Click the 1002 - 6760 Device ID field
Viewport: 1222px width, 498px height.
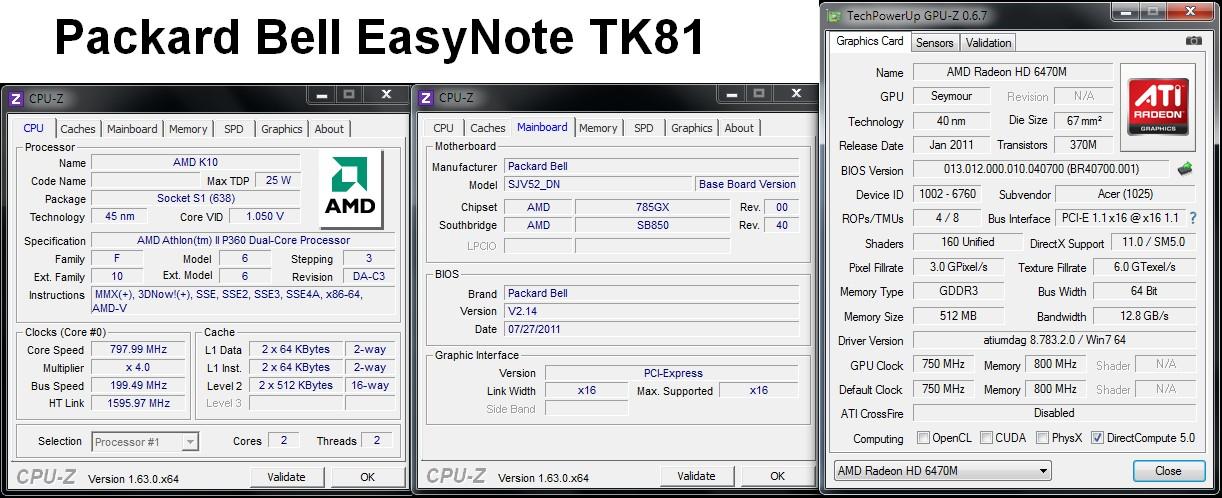tap(946, 194)
